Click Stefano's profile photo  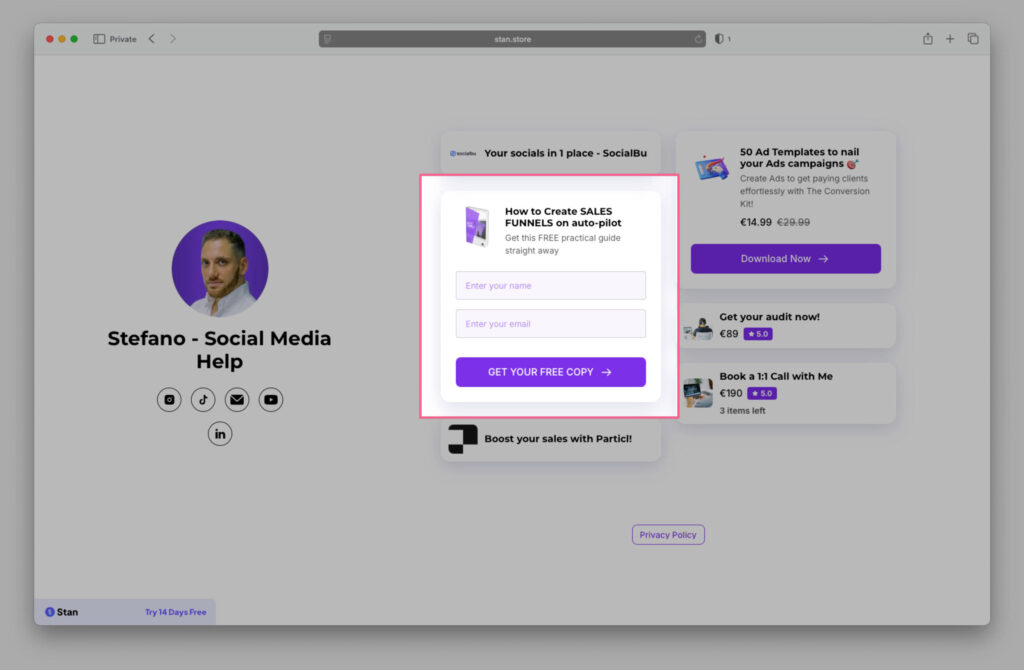220,269
